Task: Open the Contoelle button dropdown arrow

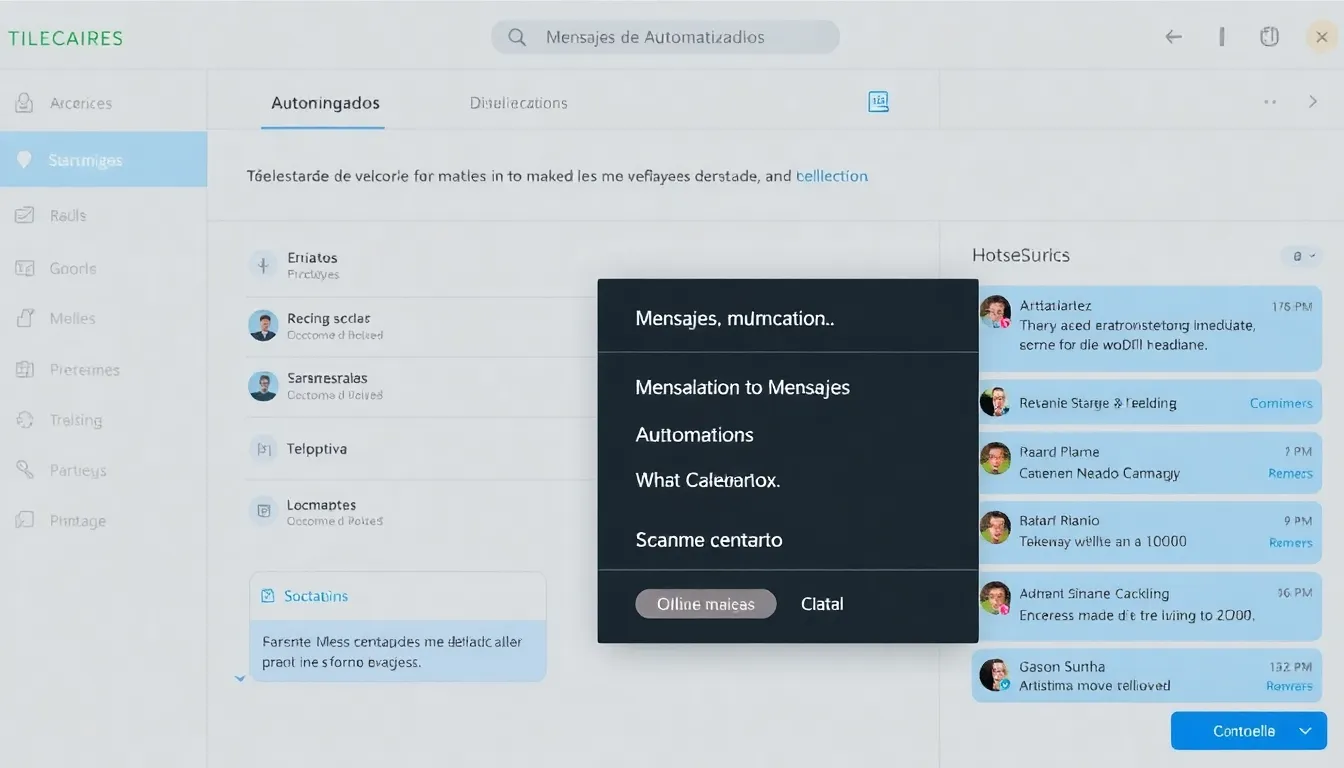Action: click(x=1305, y=731)
